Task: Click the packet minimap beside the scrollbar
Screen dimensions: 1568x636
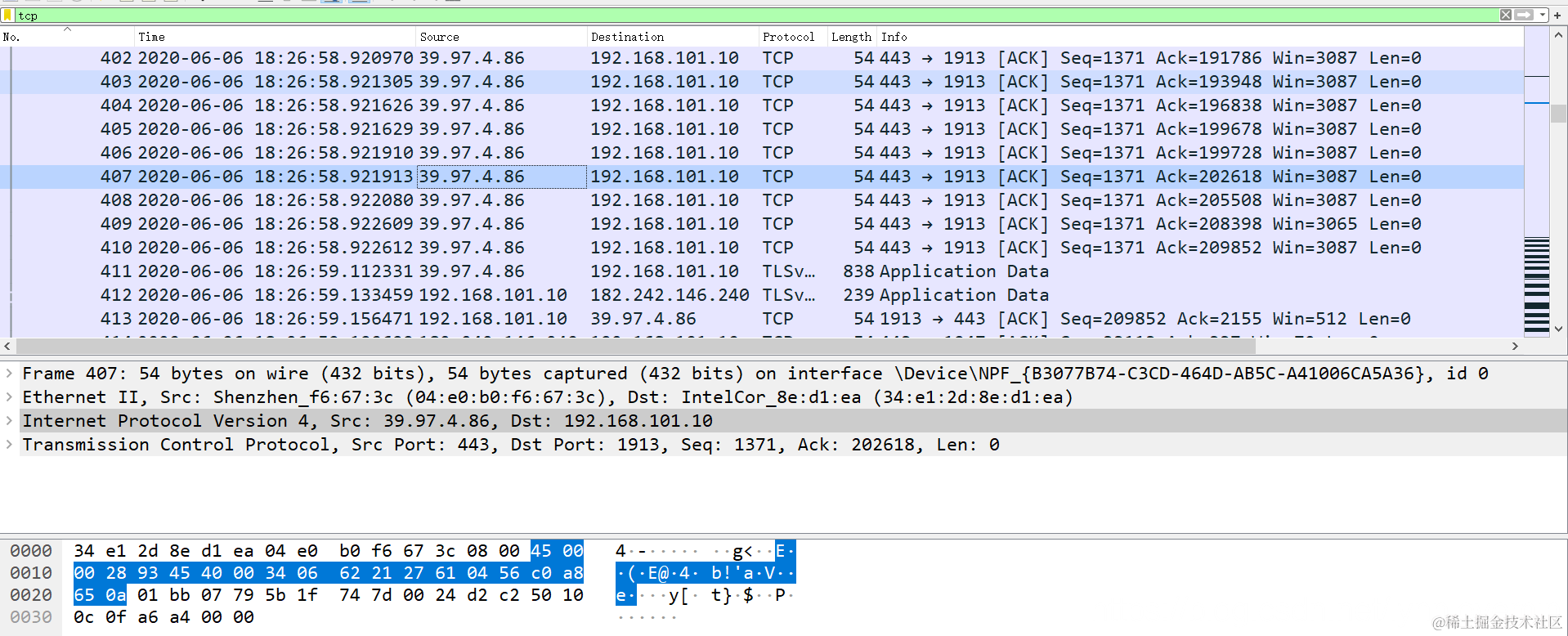Action: [x=1537, y=182]
